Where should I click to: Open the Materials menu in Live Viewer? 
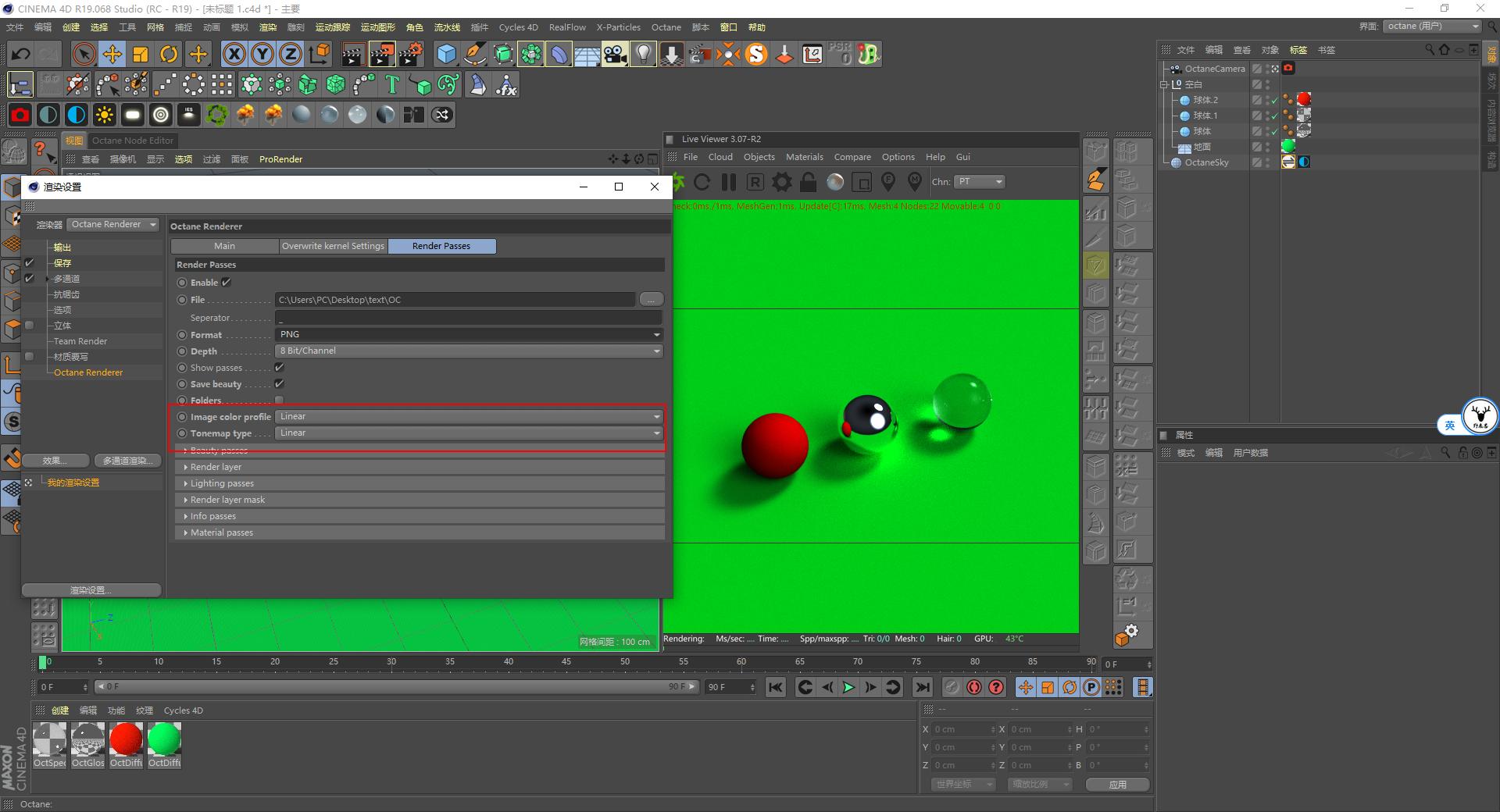coord(804,156)
